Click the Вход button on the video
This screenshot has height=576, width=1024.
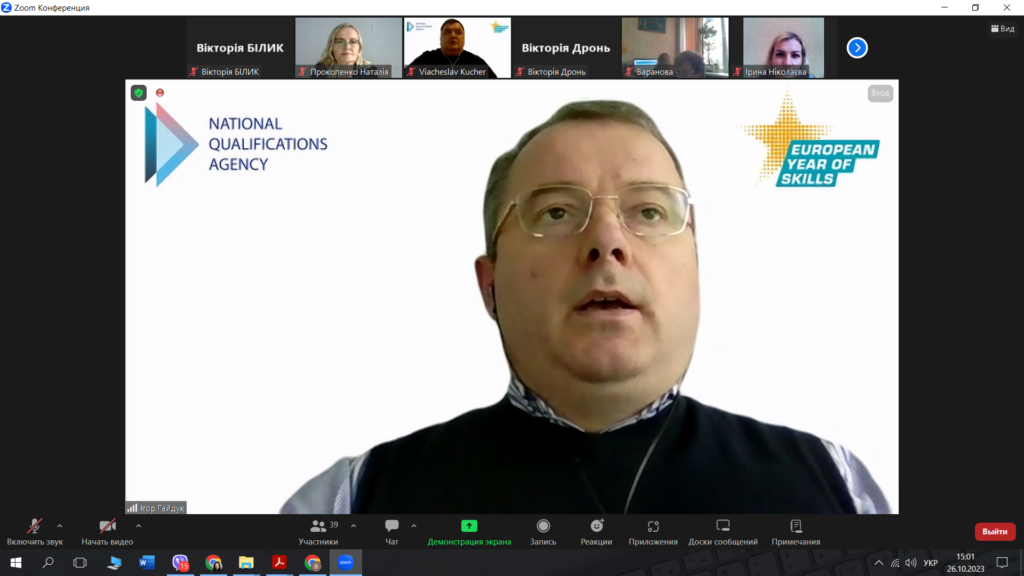[880, 93]
